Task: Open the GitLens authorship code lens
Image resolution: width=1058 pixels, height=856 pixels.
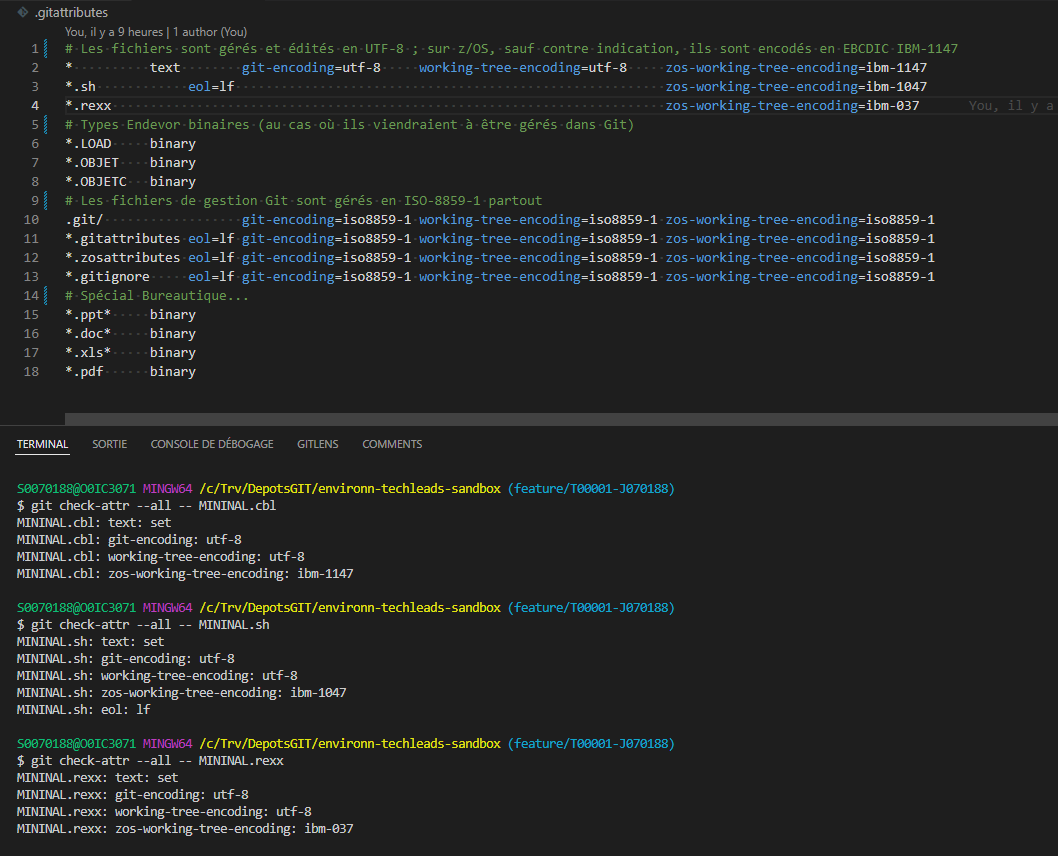Action: point(156,32)
